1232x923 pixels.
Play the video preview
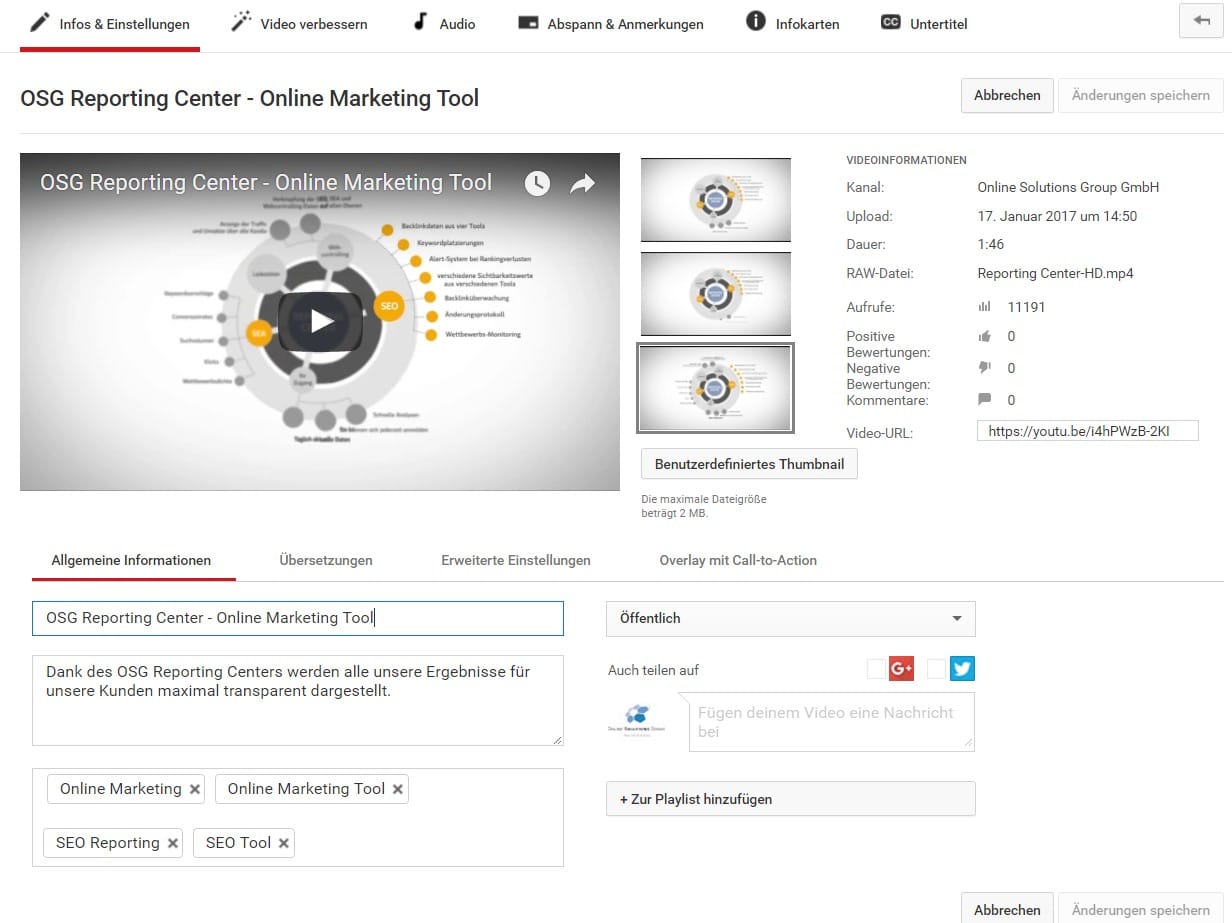click(320, 321)
